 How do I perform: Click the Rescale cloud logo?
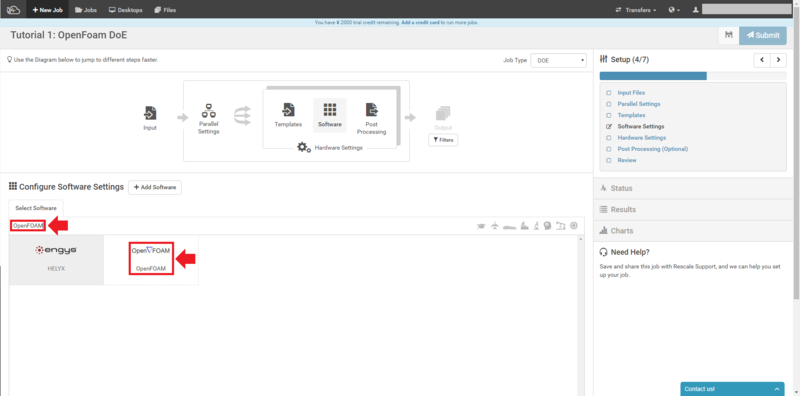(x=13, y=9)
